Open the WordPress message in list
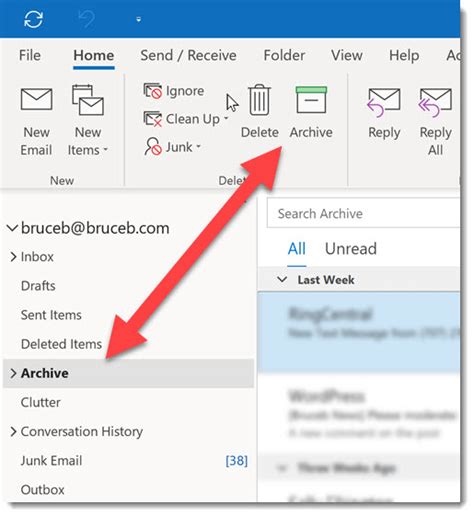Image resolution: width=474 pixels, height=516 pixels. pos(359,413)
